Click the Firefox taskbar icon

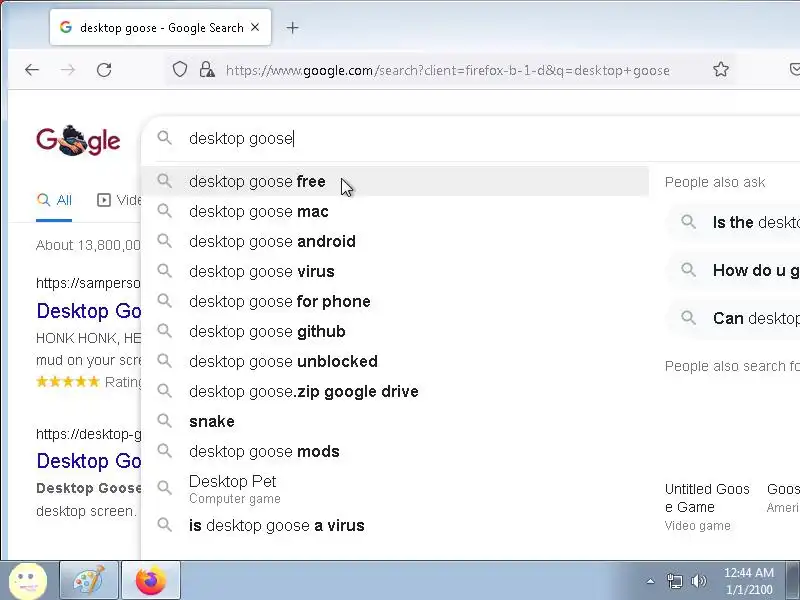pos(151,581)
